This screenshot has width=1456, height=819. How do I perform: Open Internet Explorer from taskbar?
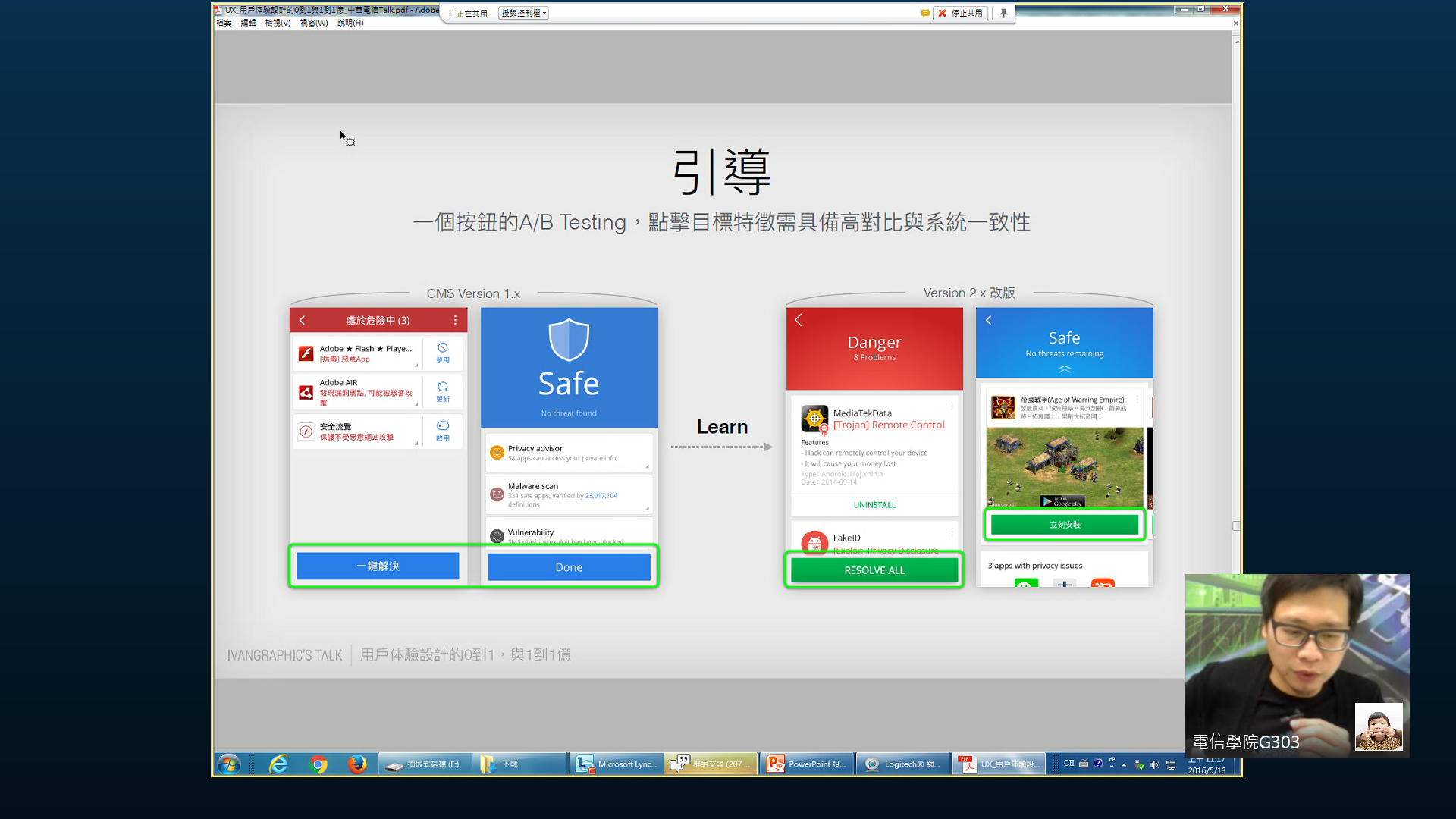click(278, 764)
